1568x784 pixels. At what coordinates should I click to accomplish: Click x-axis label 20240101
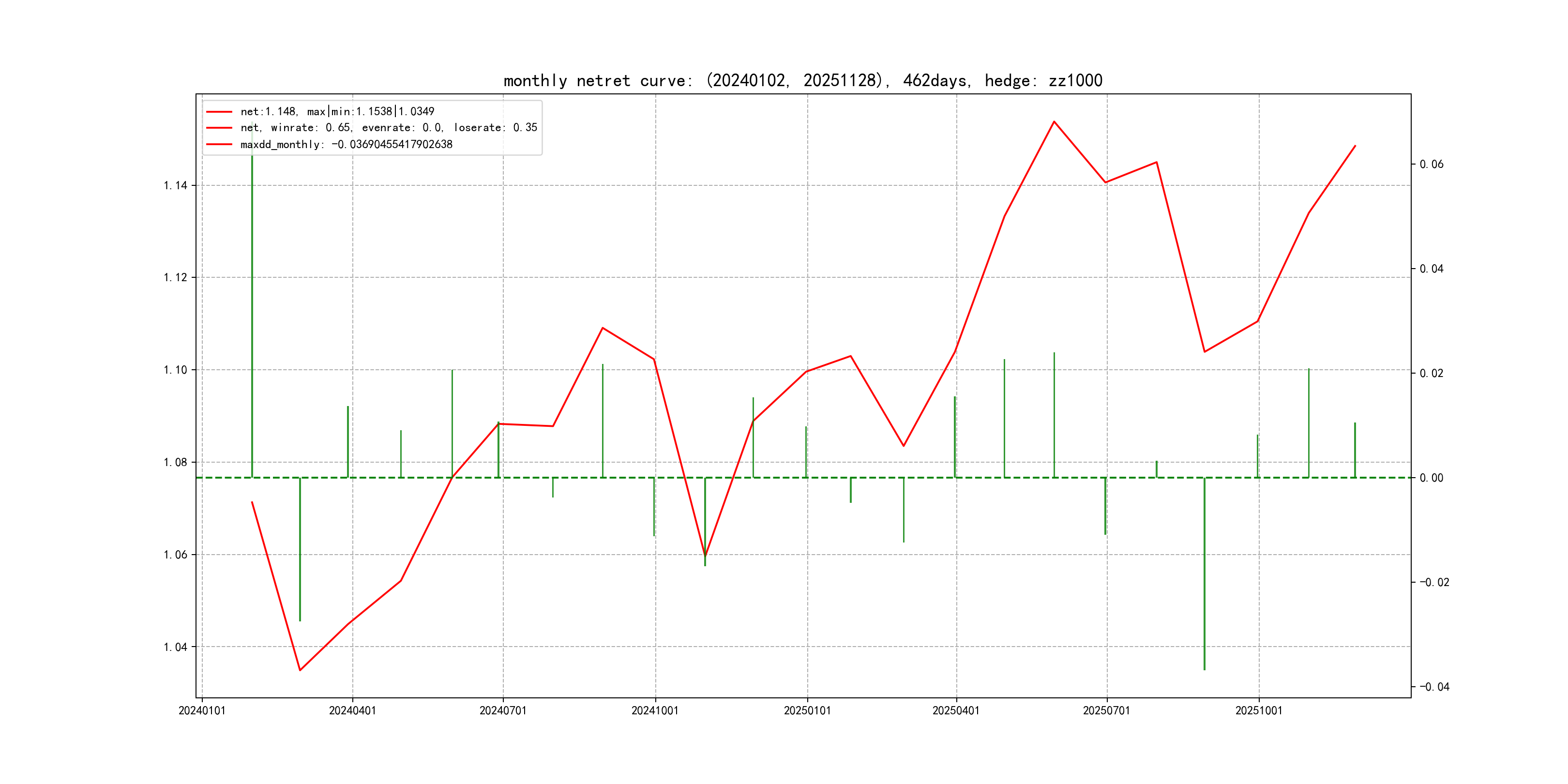202,710
